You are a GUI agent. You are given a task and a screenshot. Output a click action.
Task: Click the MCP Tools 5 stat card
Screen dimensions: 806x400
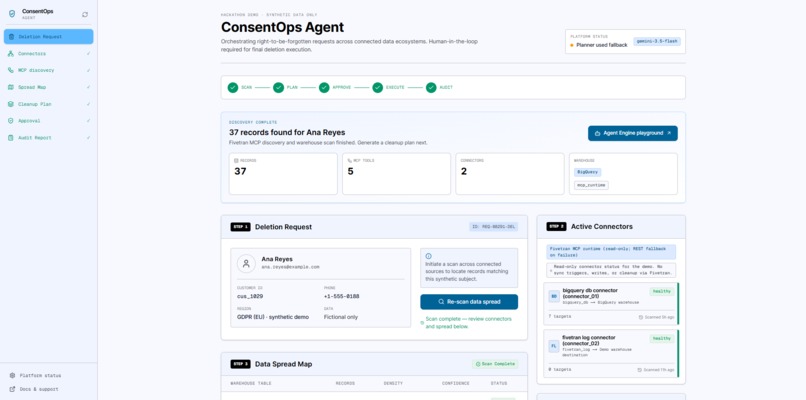coord(396,174)
